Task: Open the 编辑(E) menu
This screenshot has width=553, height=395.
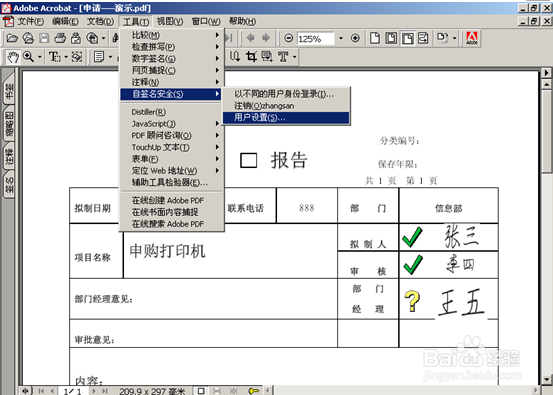Action: (x=65, y=22)
